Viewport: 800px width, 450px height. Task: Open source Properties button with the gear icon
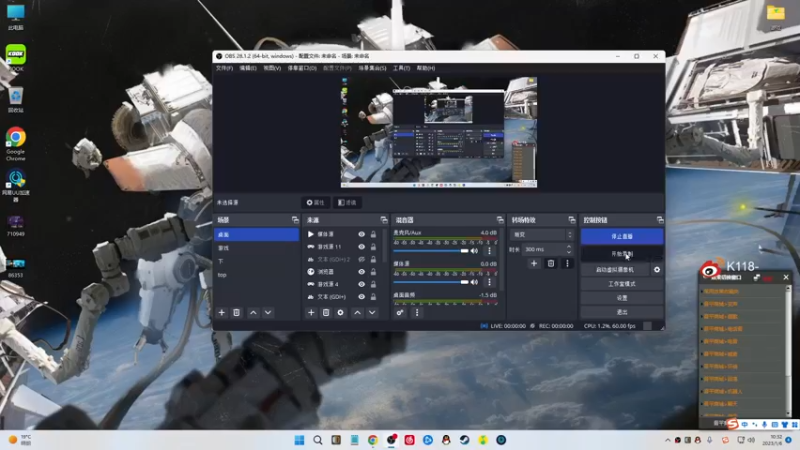(315, 203)
